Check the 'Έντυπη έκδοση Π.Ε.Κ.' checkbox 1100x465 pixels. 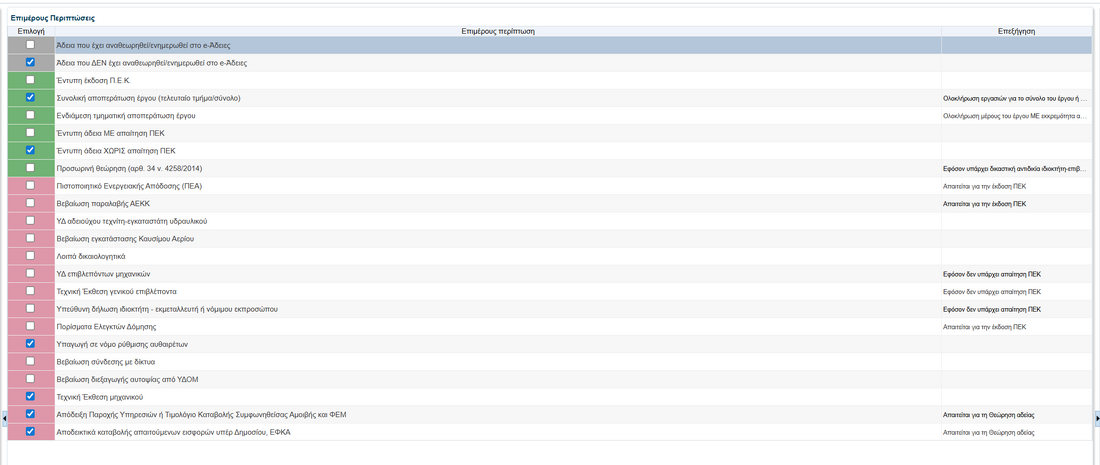[x=30, y=80]
